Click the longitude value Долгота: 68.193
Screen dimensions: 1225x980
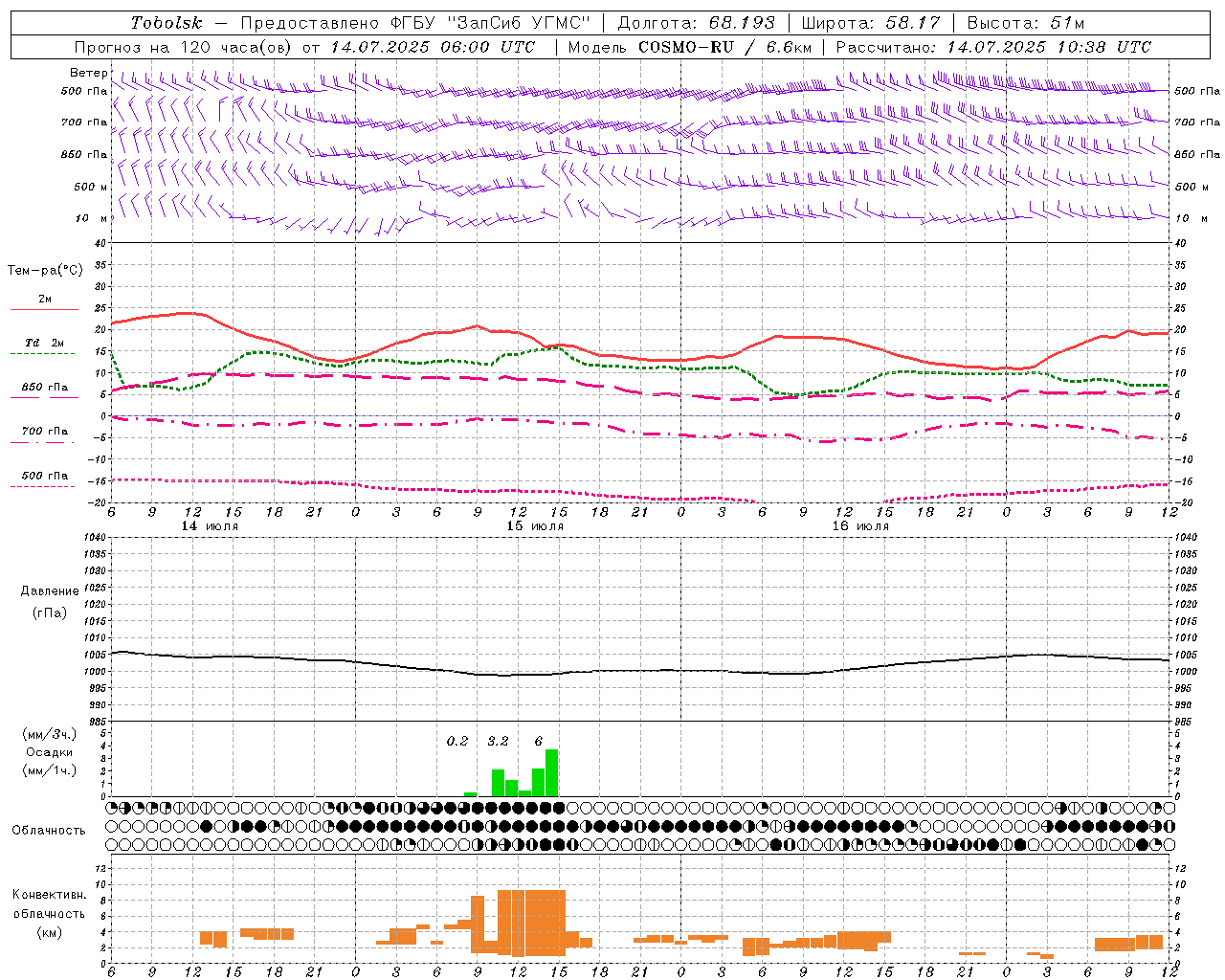click(696, 23)
